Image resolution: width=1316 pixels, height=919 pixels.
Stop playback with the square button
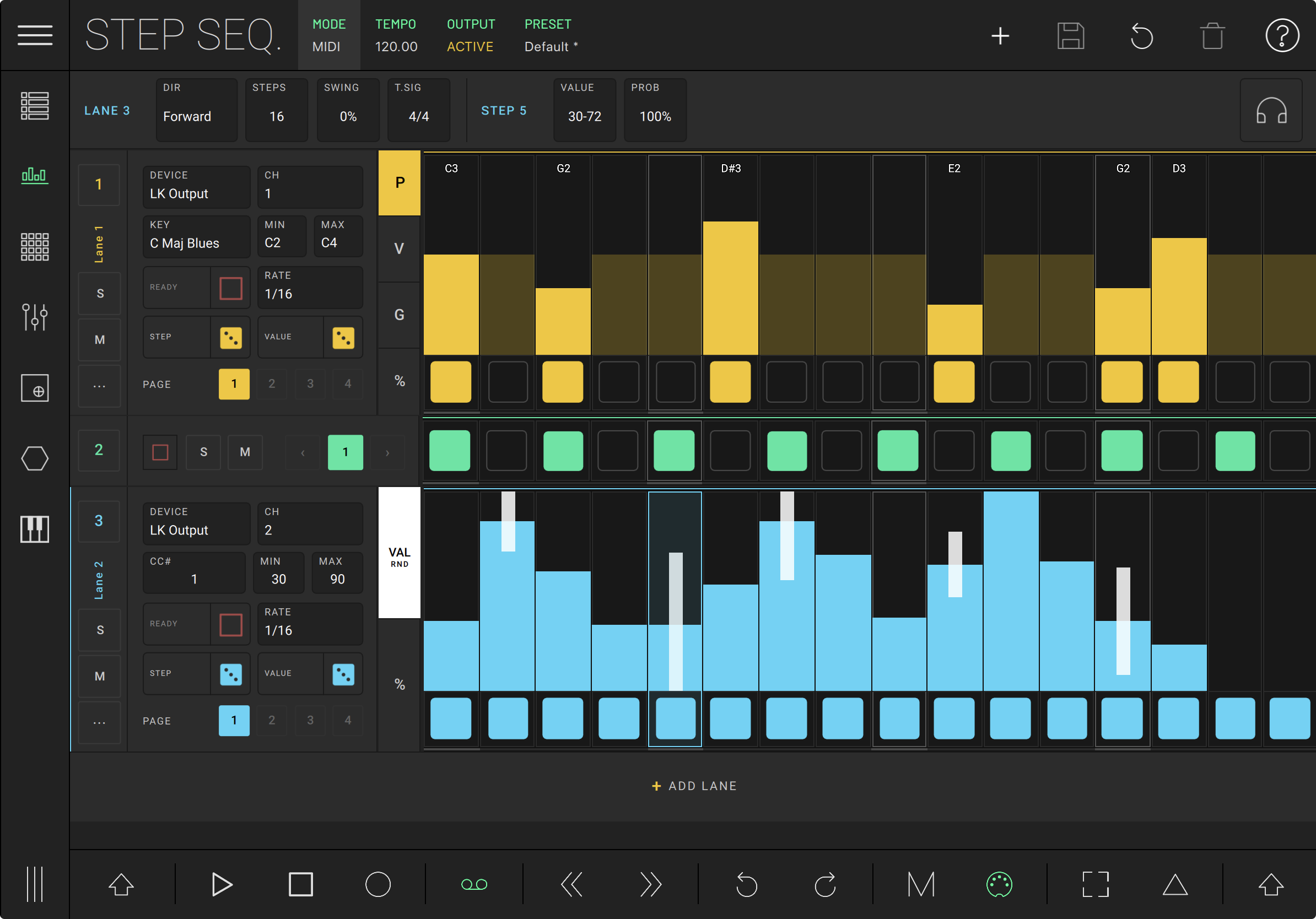click(x=300, y=884)
